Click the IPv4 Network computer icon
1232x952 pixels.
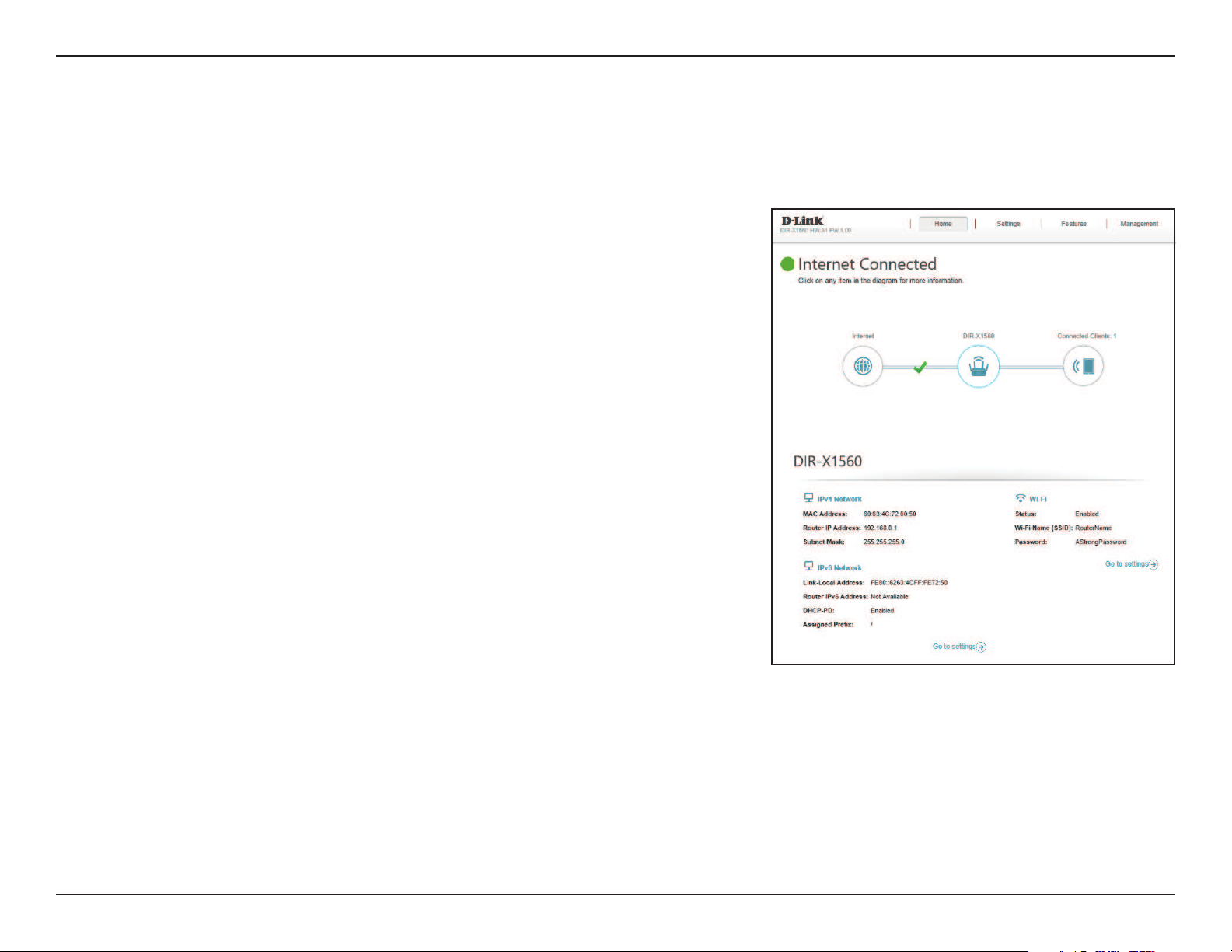(808, 498)
